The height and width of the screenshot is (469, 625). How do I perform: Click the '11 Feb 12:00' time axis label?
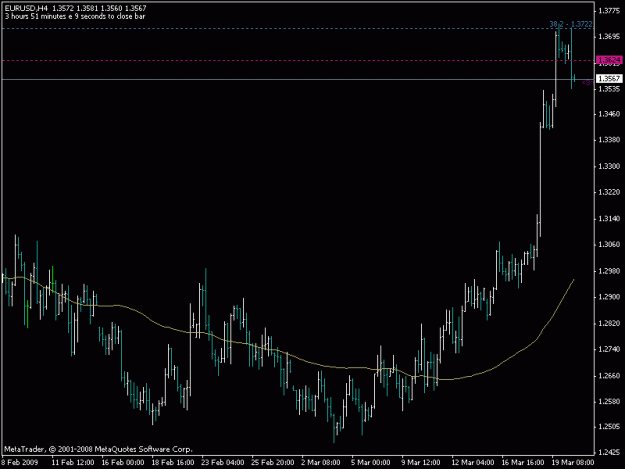point(73,462)
